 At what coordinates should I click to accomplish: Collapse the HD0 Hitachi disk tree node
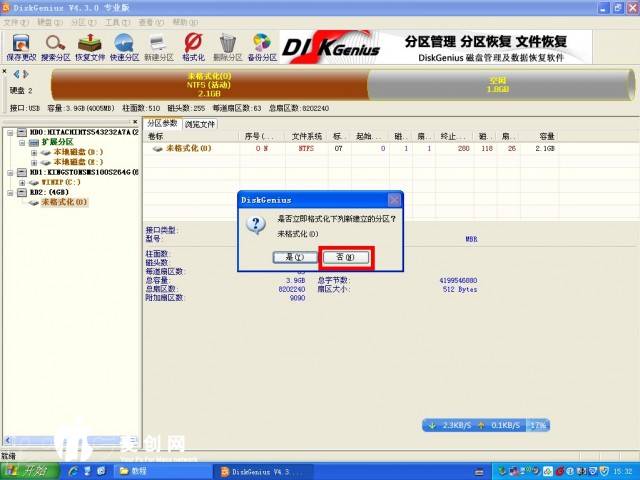9,132
